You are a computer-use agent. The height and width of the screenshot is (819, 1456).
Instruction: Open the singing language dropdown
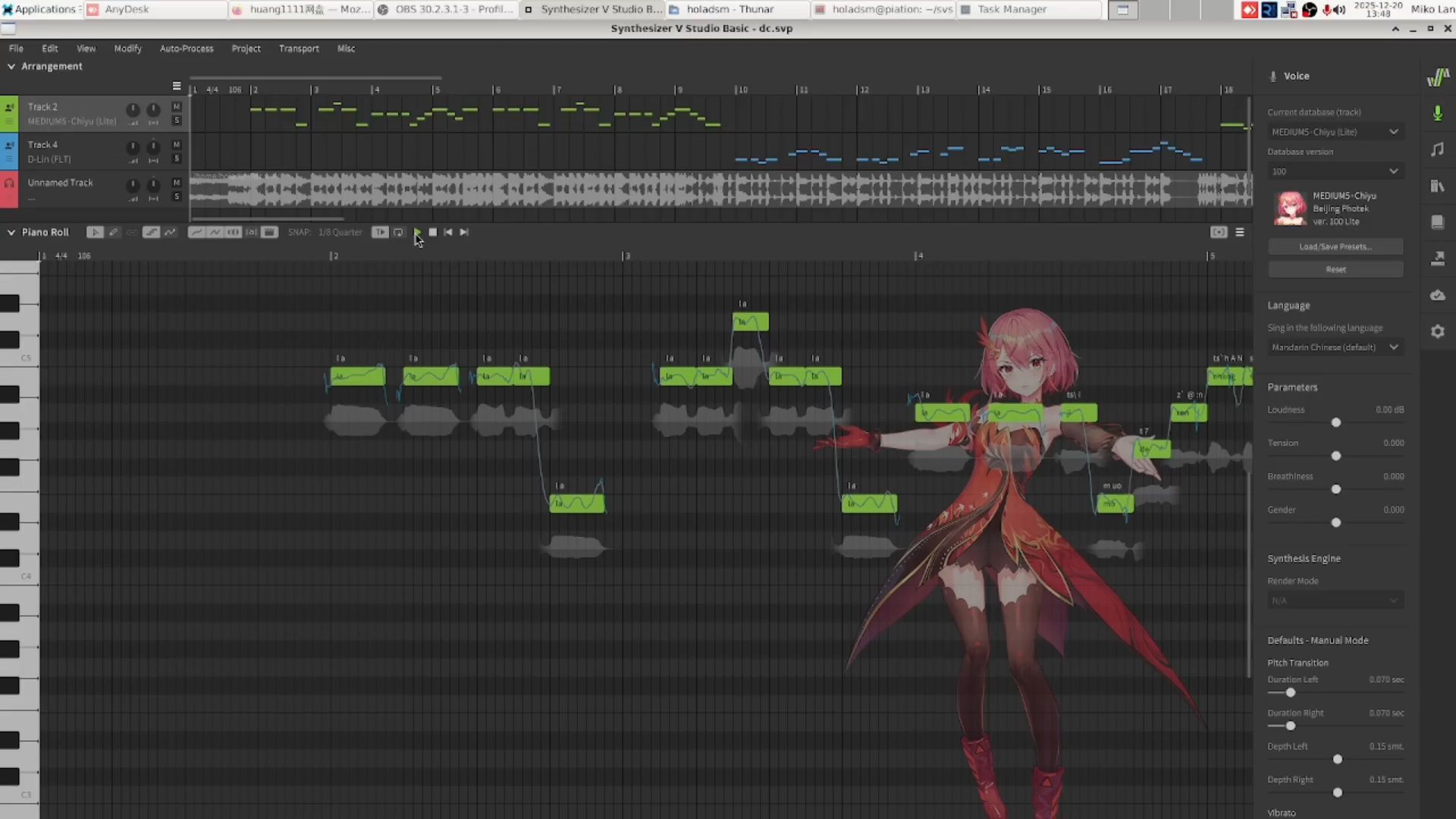pos(1335,347)
